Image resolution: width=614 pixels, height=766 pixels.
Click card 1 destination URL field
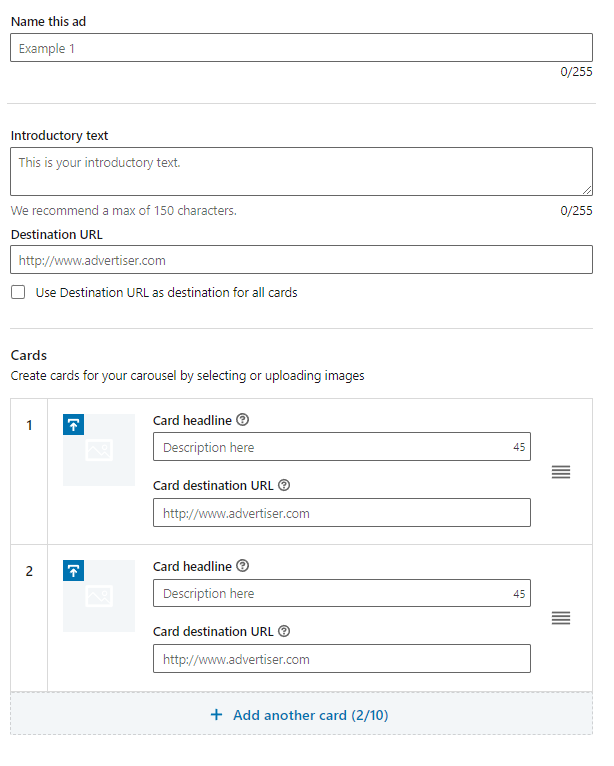point(341,513)
